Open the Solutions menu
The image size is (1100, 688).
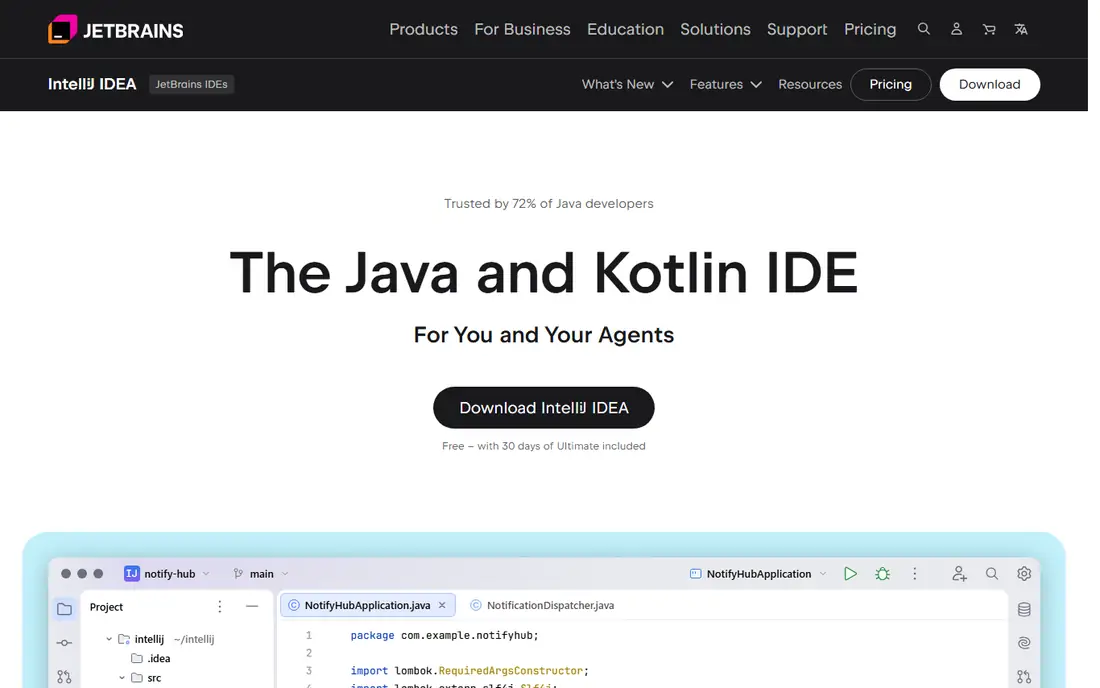click(715, 29)
